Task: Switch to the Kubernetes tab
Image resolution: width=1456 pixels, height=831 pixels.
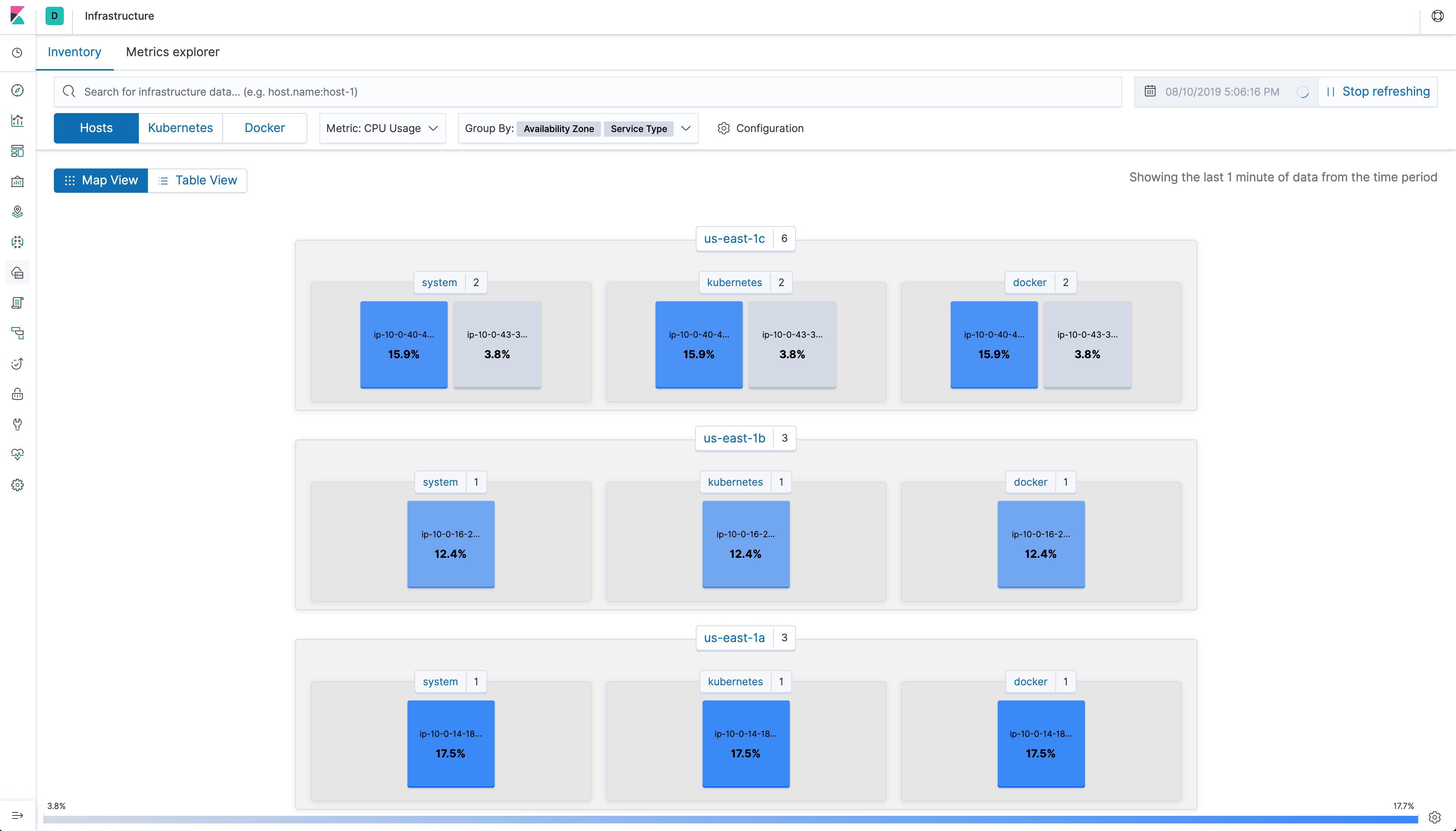Action: point(180,127)
